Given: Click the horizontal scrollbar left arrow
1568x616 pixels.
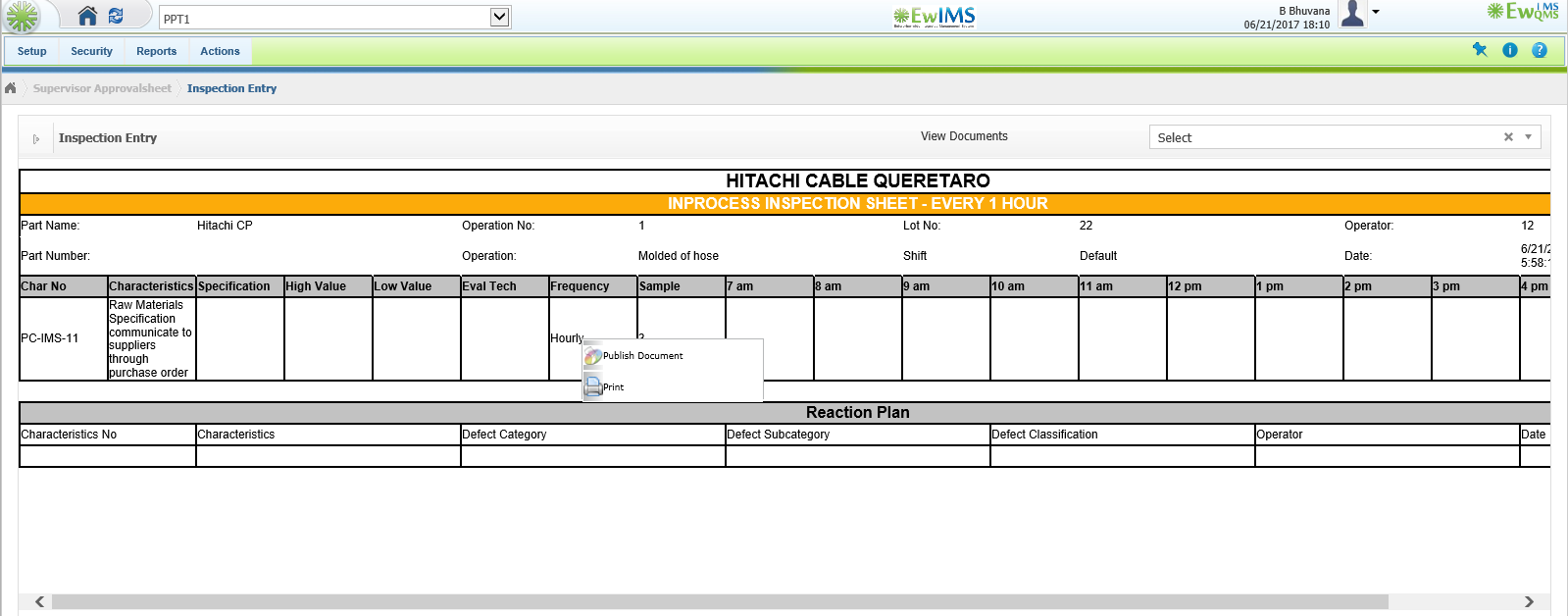Looking at the screenshot, I should (x=39, y=601).
